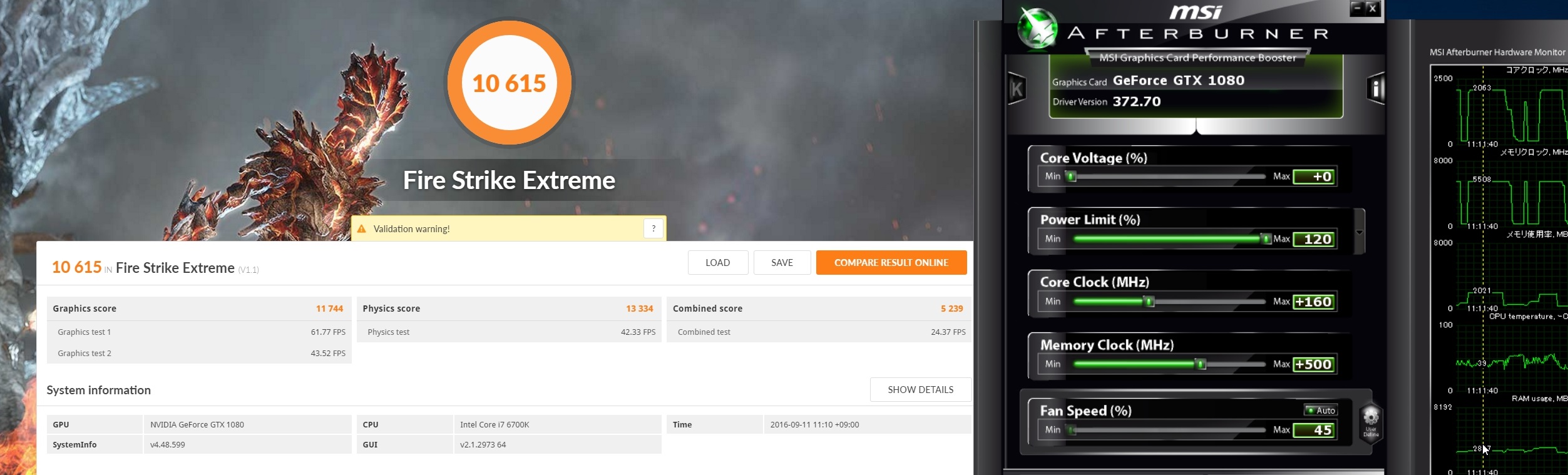Open Kombustor with the K button
This screenshot has width=1568, height=475.
point(1017,89)
